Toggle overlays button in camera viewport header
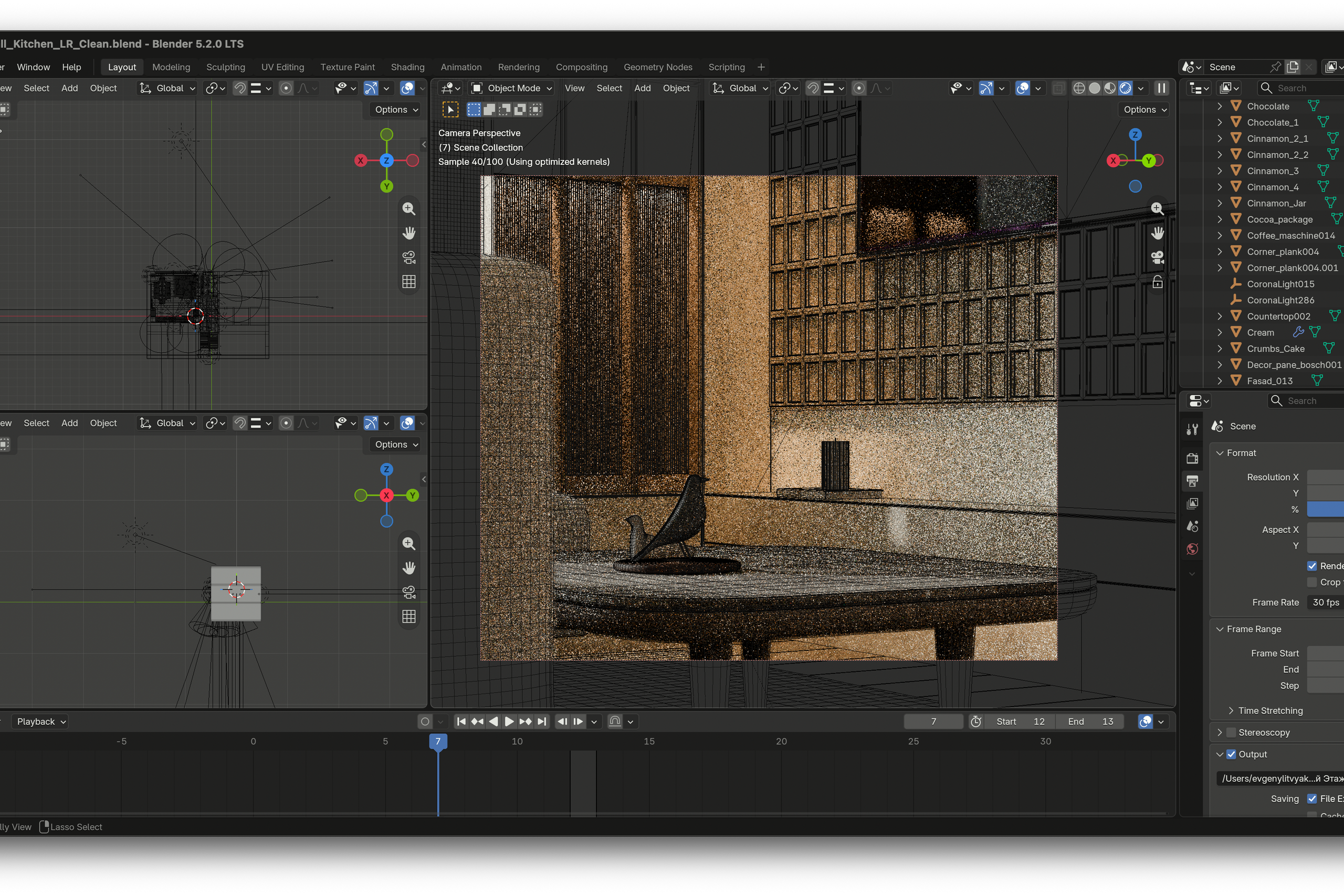Screen dimensions: 1344x896 click(1023, 88)
